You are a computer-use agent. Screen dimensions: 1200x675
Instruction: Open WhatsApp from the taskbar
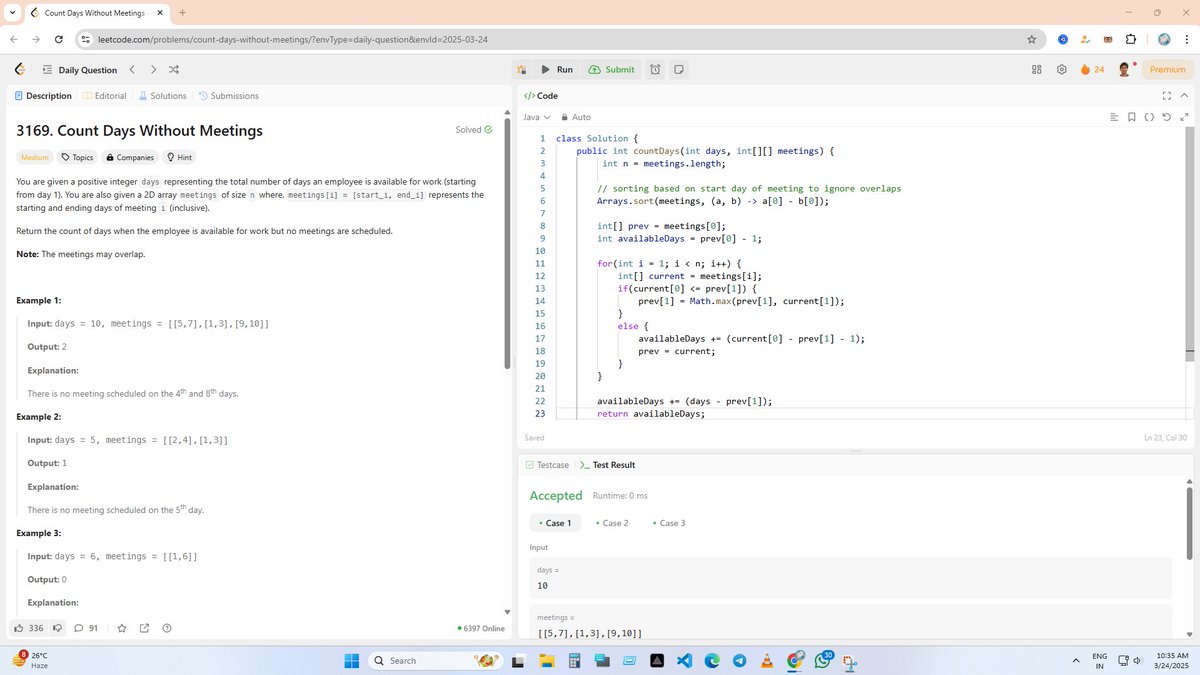click(x=822, y=661)
